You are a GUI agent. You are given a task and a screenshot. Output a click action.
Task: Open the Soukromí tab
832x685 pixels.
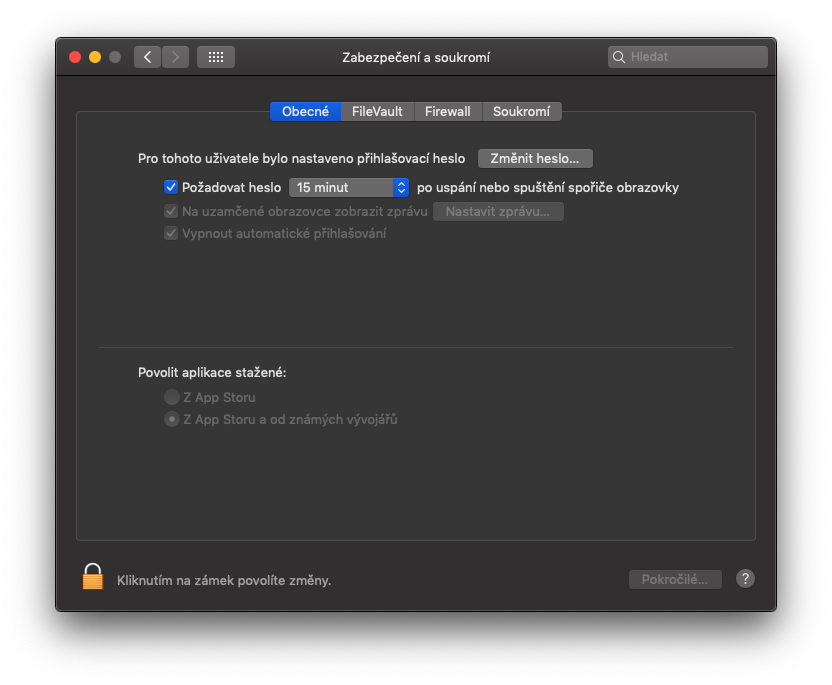click(521, 112)
